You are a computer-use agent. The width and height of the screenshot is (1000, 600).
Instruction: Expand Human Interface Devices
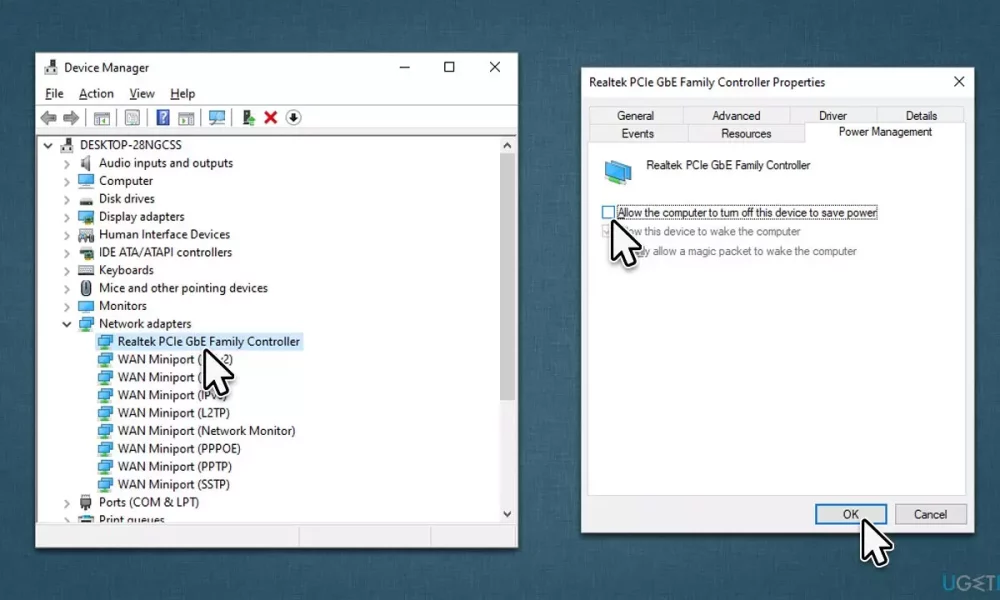[66, 235]
